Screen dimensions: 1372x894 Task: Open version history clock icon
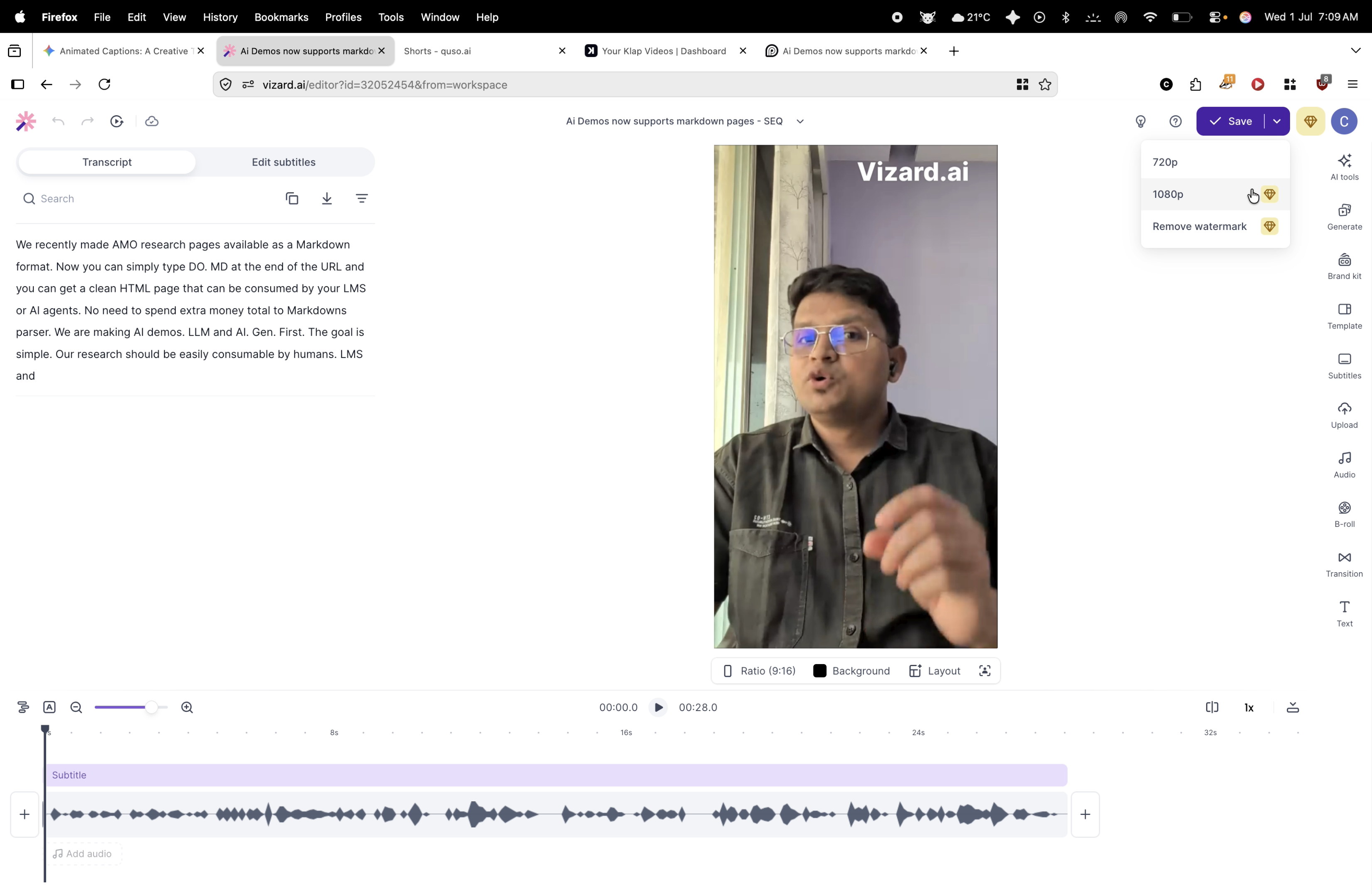[x=117, y=121]
